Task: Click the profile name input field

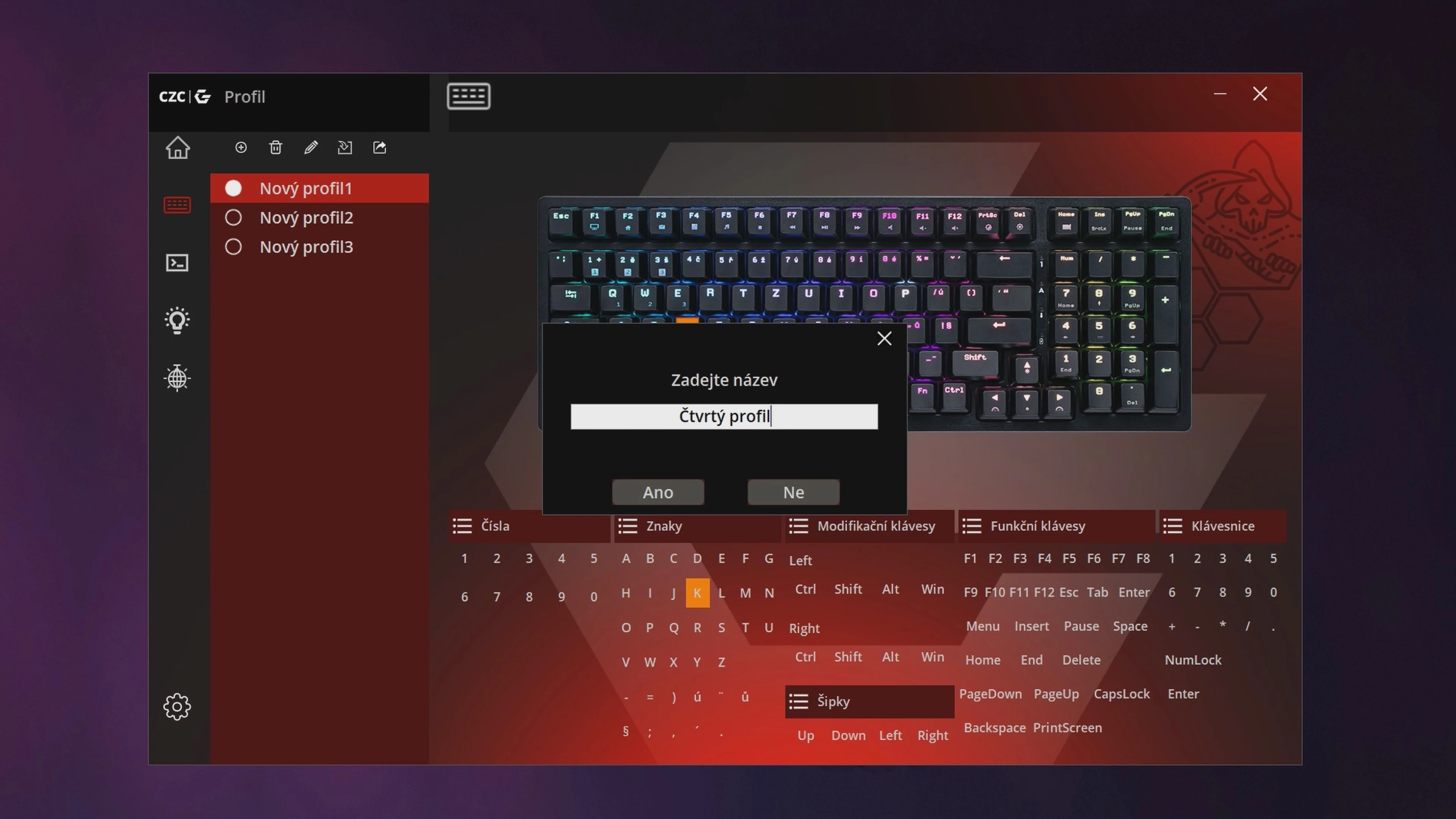Action: coord(724,417)
